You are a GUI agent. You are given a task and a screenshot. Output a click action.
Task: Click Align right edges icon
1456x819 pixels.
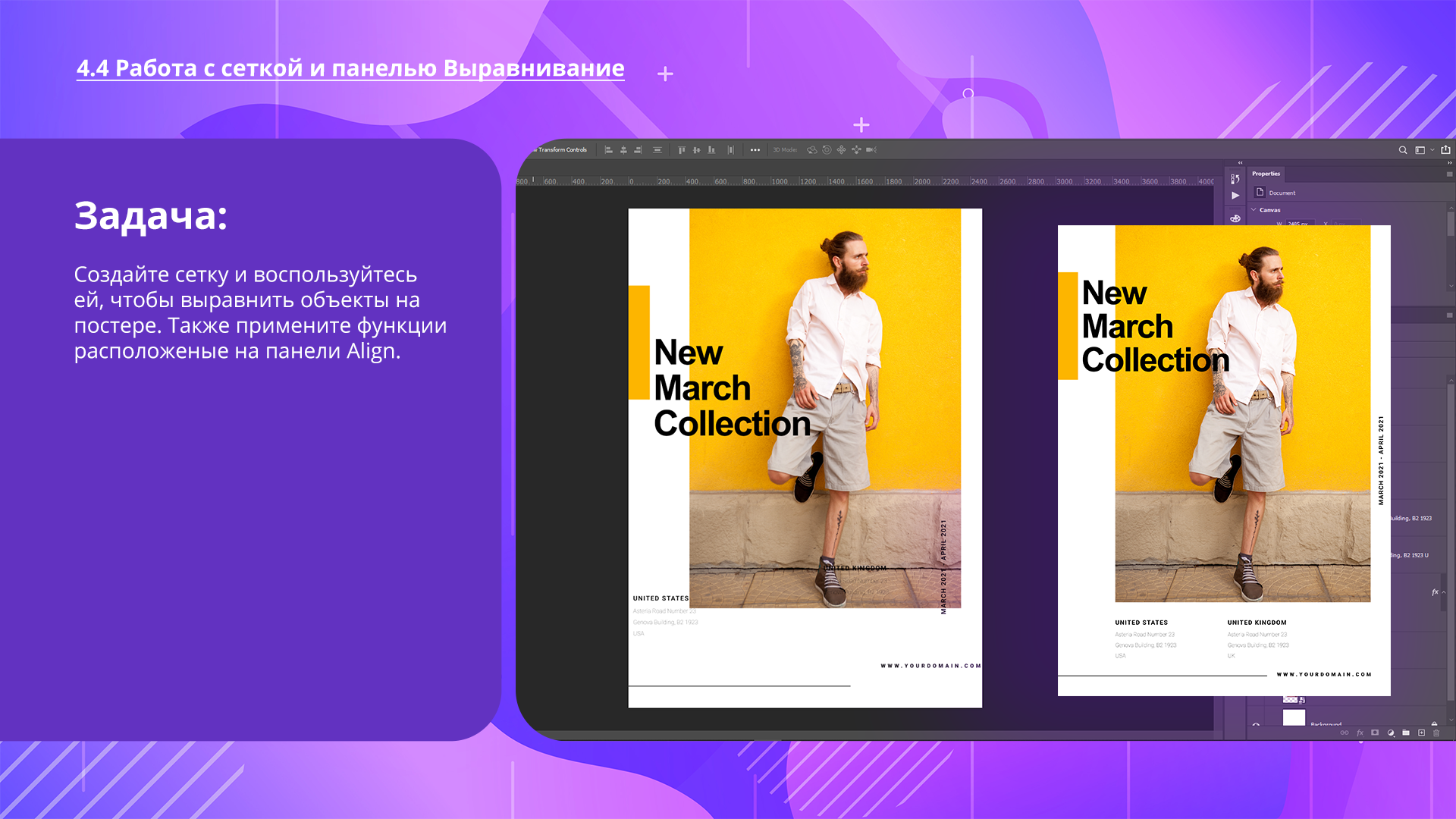click(x=638, y=150)
